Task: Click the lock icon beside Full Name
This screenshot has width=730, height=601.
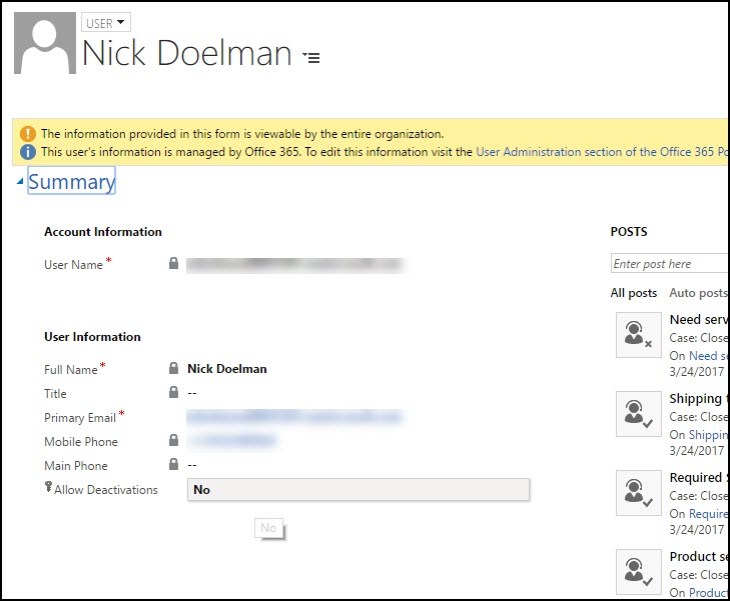Action: [x=174, y=369]
